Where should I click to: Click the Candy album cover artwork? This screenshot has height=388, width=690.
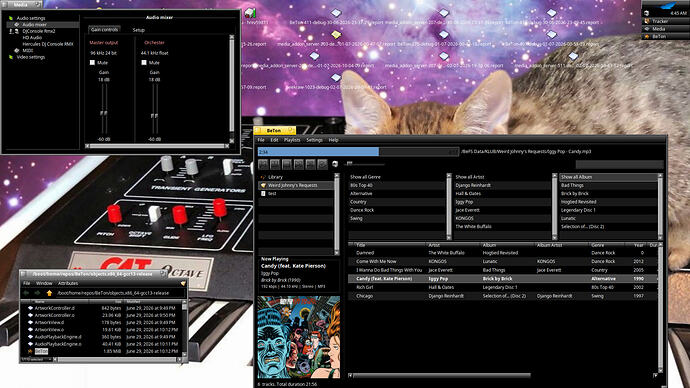coord(299,337)
